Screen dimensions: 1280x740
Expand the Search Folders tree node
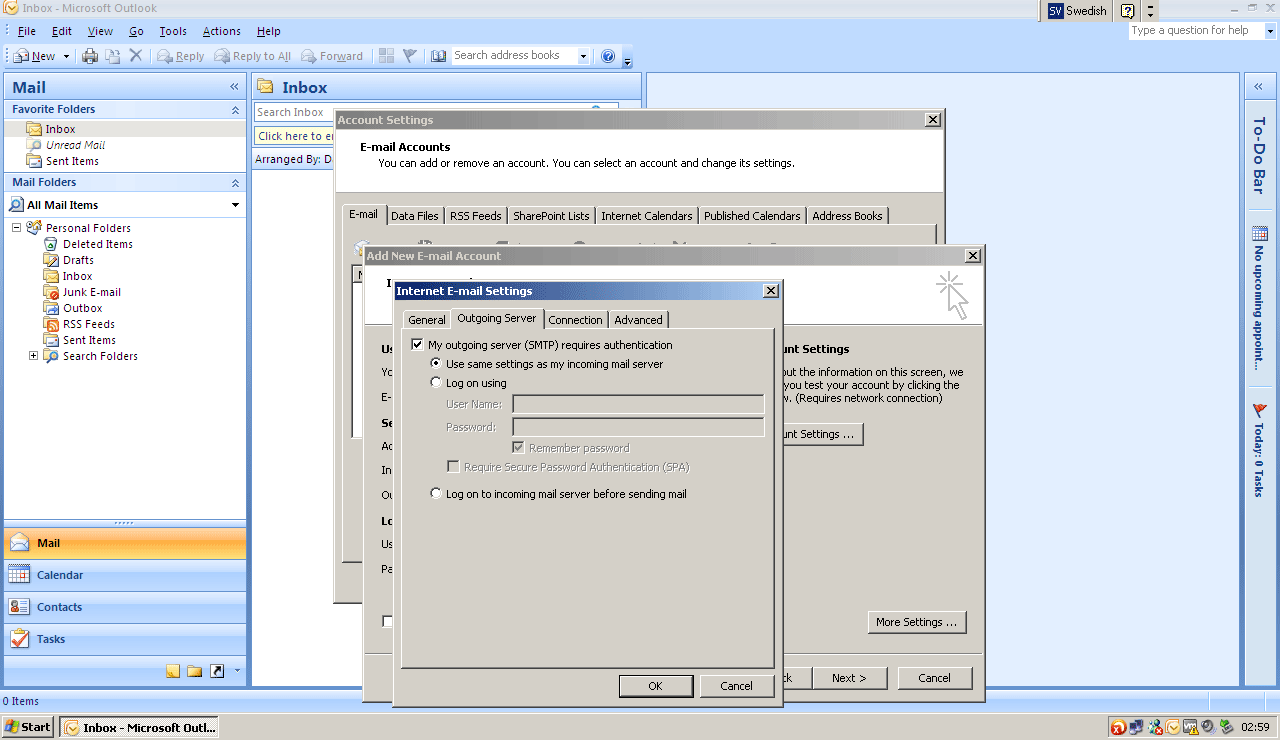[33, 356]
